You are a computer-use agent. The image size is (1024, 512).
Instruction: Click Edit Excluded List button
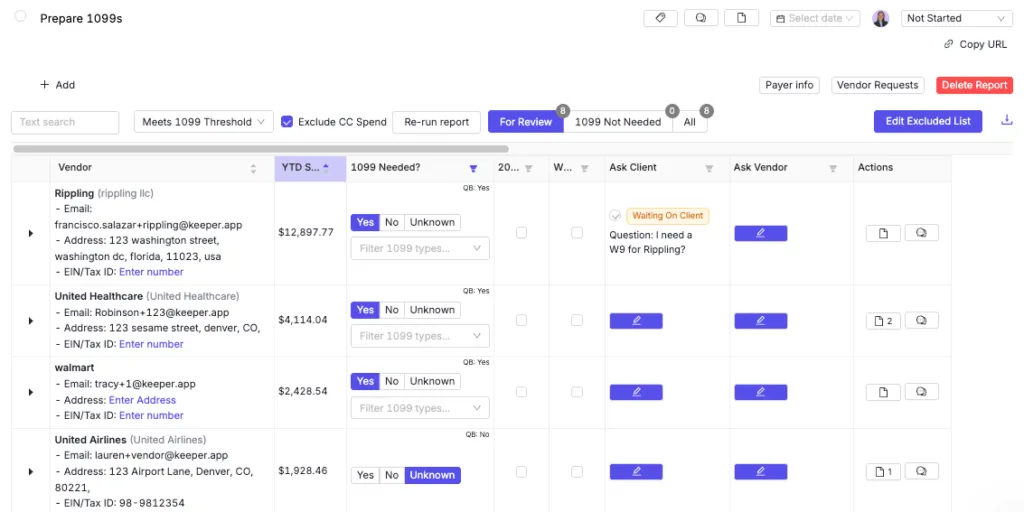(928, 121)
